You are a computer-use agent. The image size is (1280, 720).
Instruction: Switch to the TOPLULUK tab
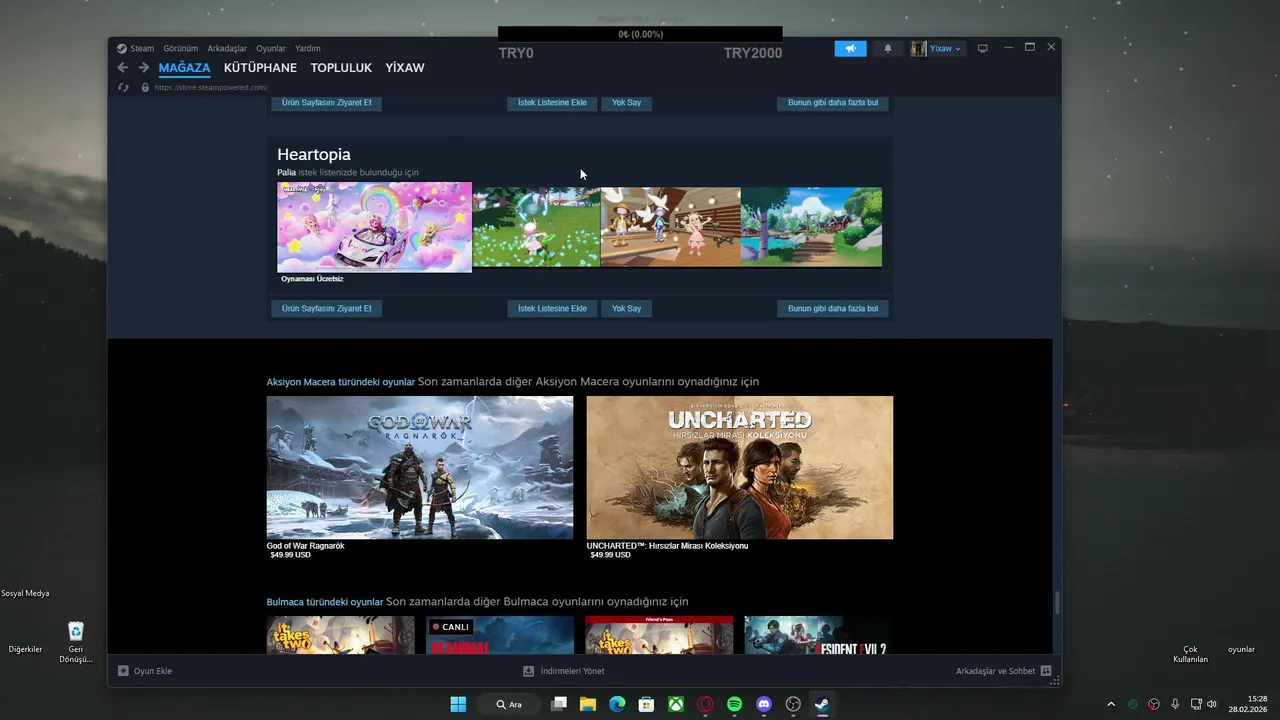341,68
